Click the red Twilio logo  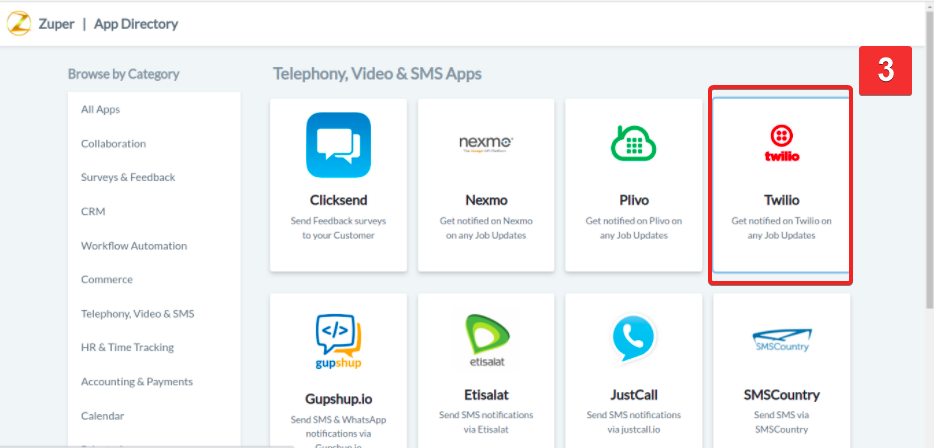point(781,143)
